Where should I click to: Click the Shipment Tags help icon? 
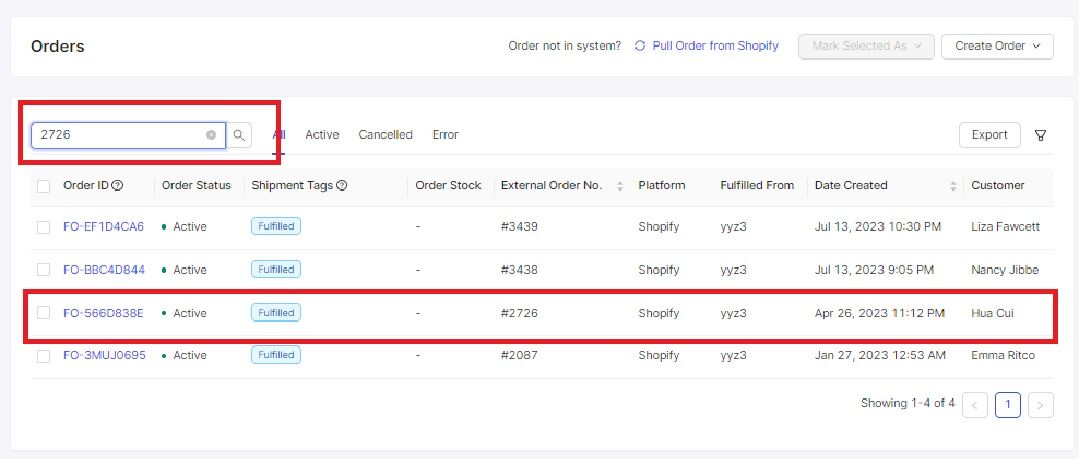point(342,185)
